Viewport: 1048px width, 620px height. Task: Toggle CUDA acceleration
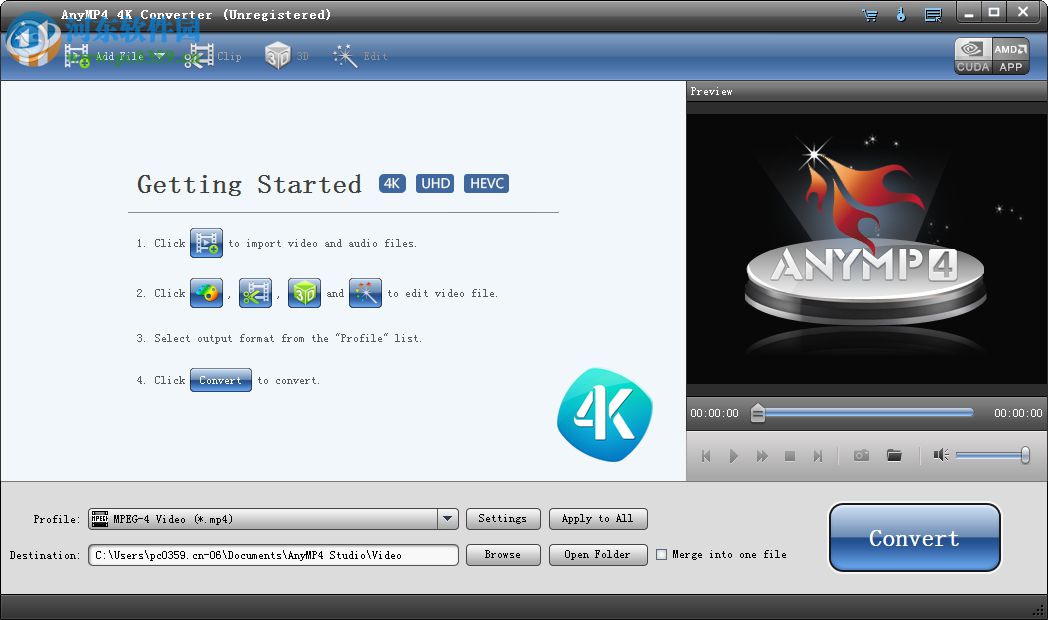click(971, 55)
